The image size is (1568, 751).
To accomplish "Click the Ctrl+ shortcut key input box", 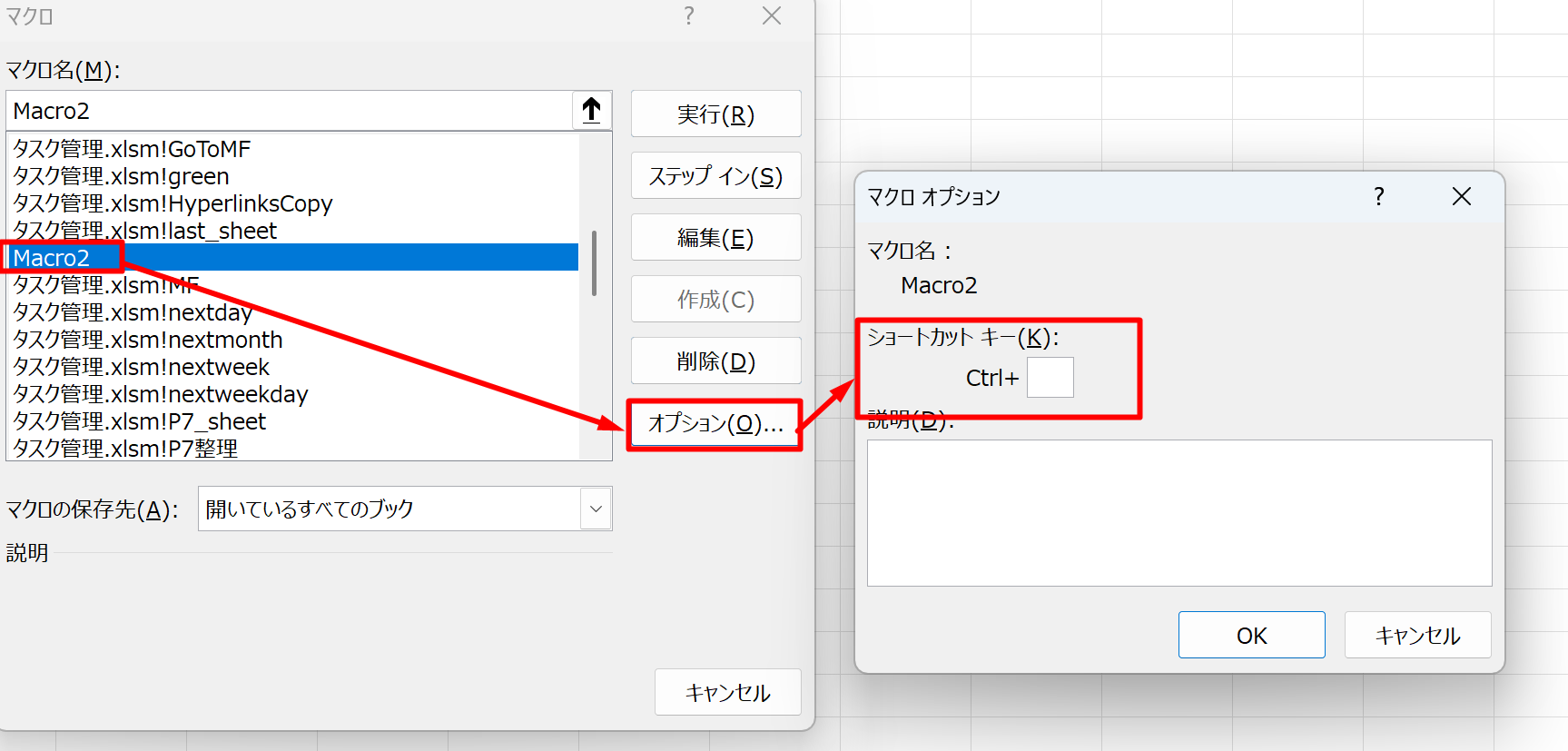I will [1050, 378].
